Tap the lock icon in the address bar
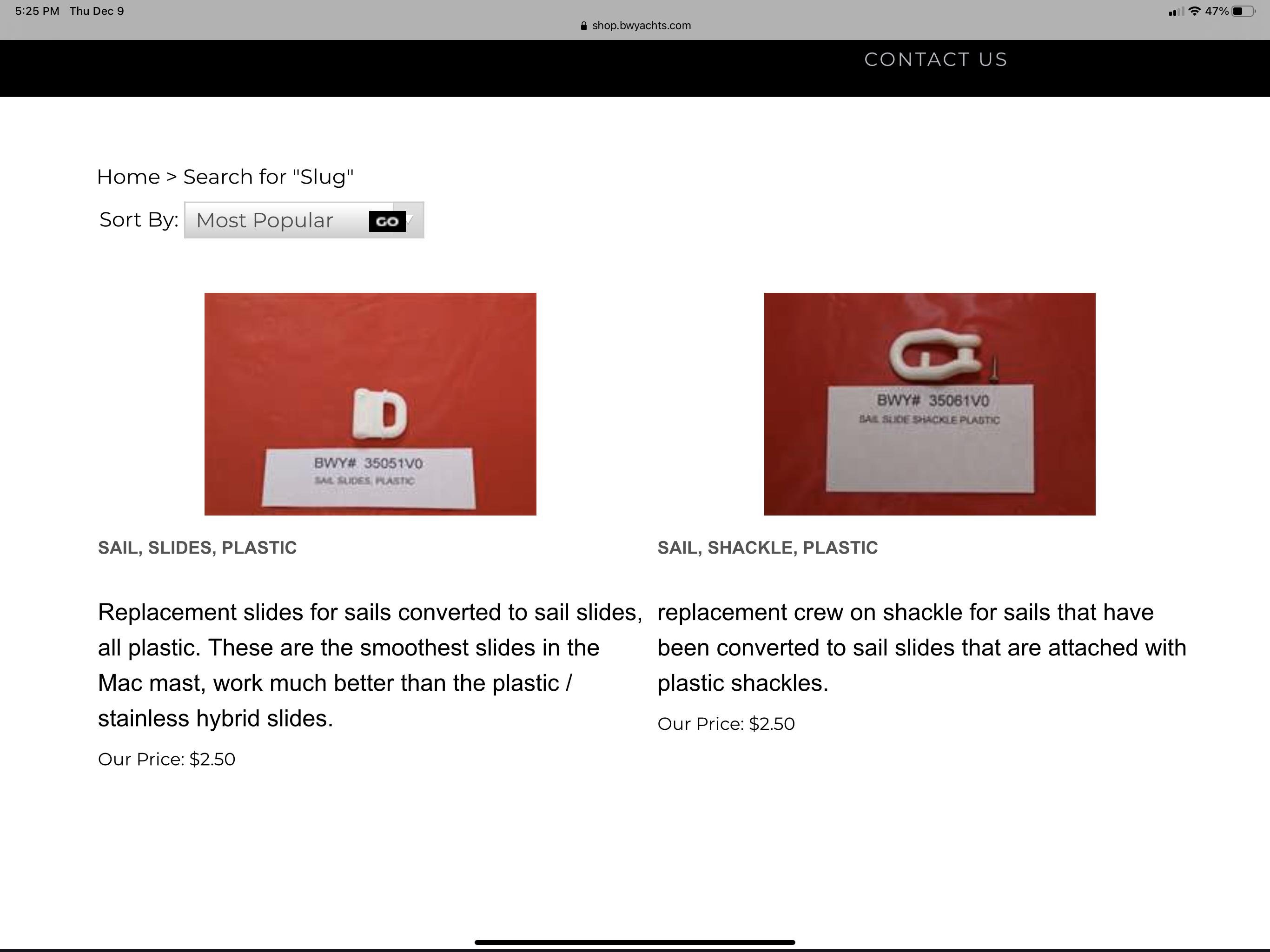Viewport: 1270px width, 952px height. [584, 26]
